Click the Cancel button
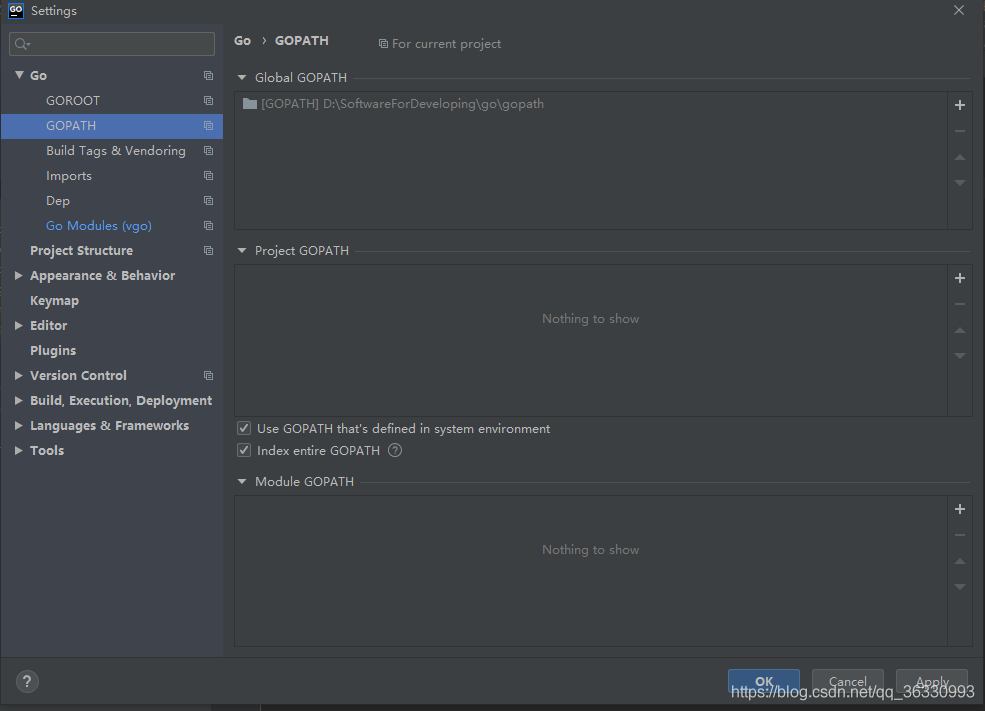This screenshot has height=711, width=985. [847, 682]
